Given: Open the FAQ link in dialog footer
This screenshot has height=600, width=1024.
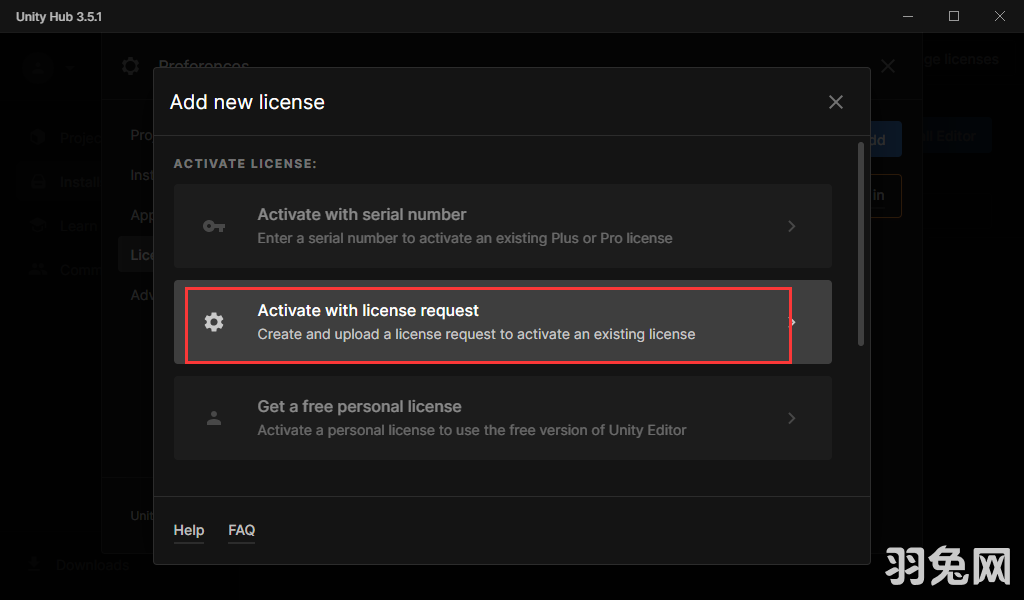Looking at the screenshot, I should point(242,530).
